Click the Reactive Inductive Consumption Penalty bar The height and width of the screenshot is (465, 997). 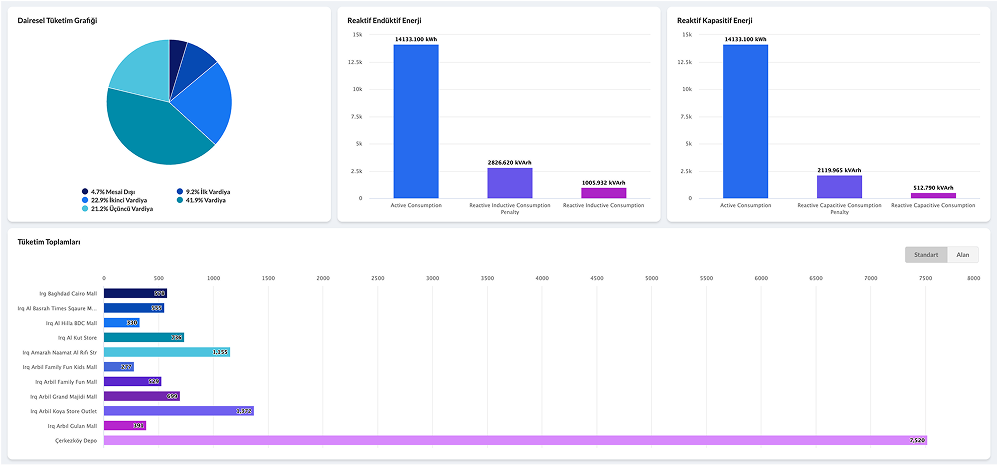click(x=509, y=182)
